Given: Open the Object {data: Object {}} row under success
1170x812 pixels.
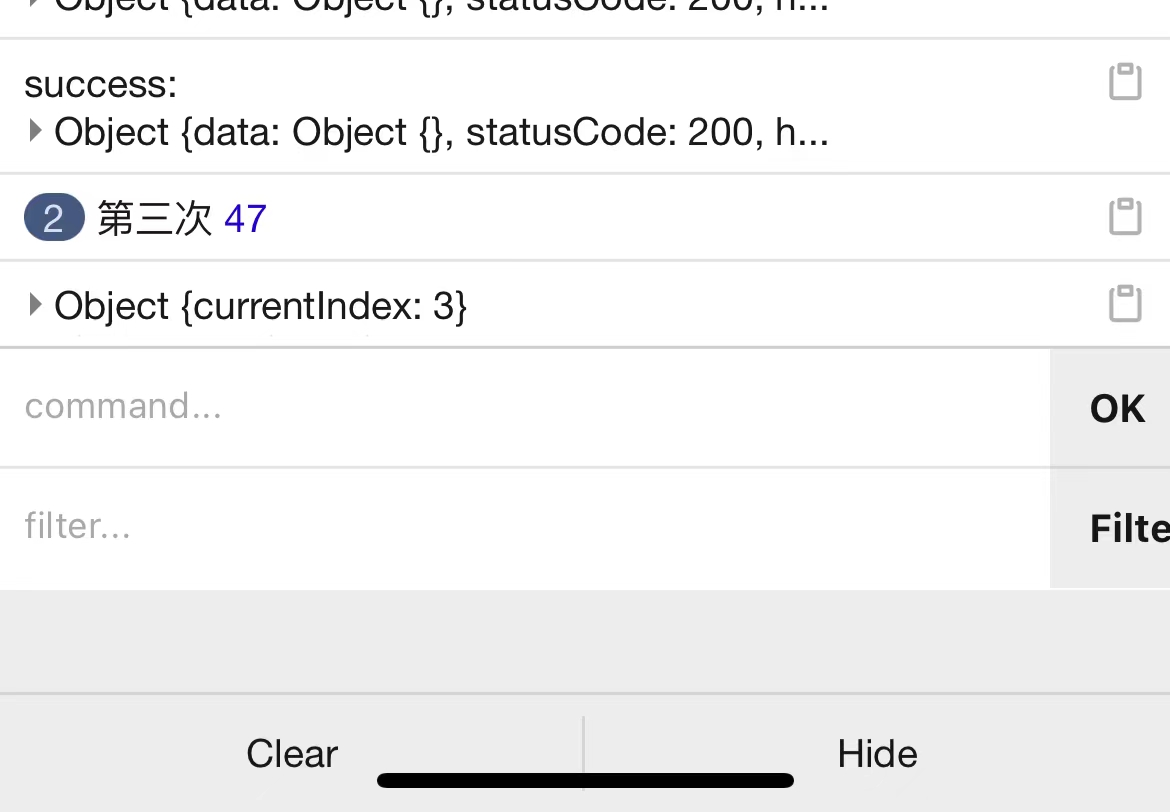Looking at the screenshot, I should point(441,133).
